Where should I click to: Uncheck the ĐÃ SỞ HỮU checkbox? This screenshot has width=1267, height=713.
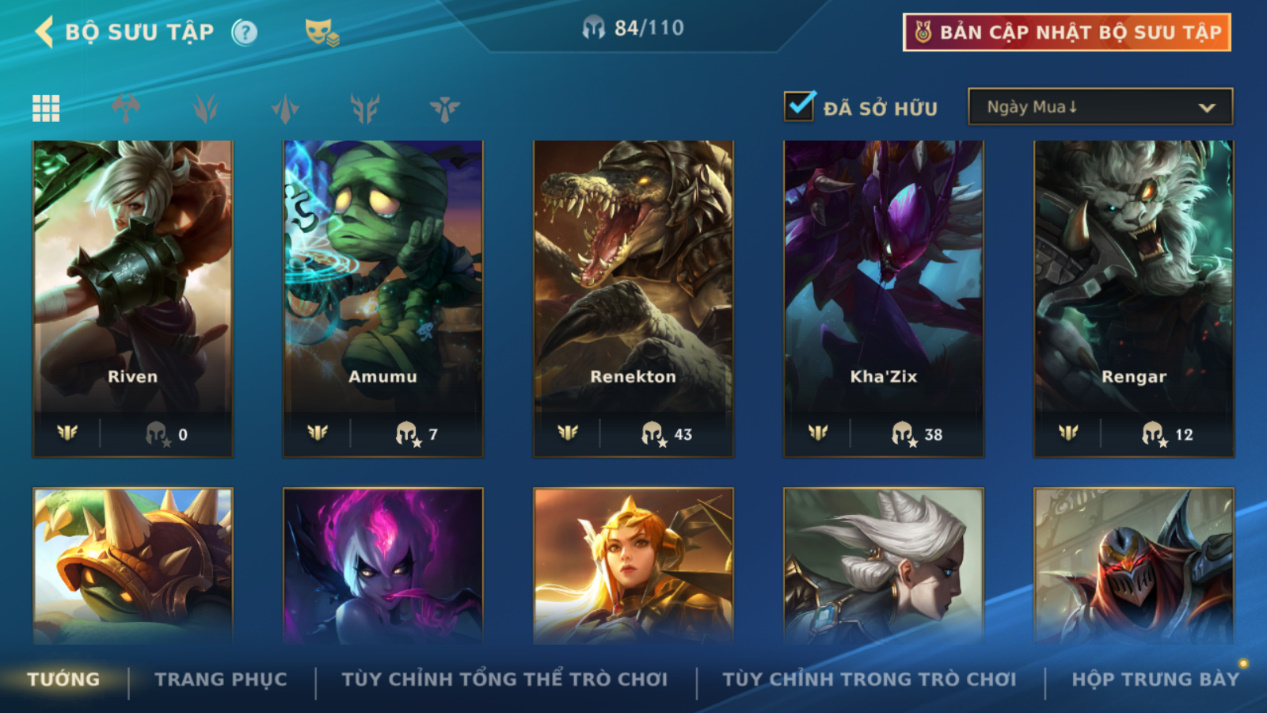click(x=799, y=106)
